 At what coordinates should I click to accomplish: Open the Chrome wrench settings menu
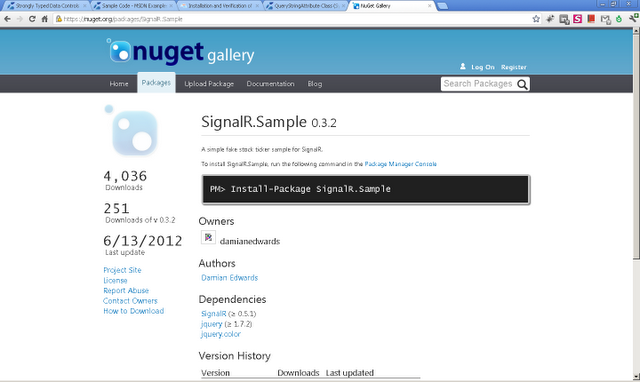coord(634,18)
